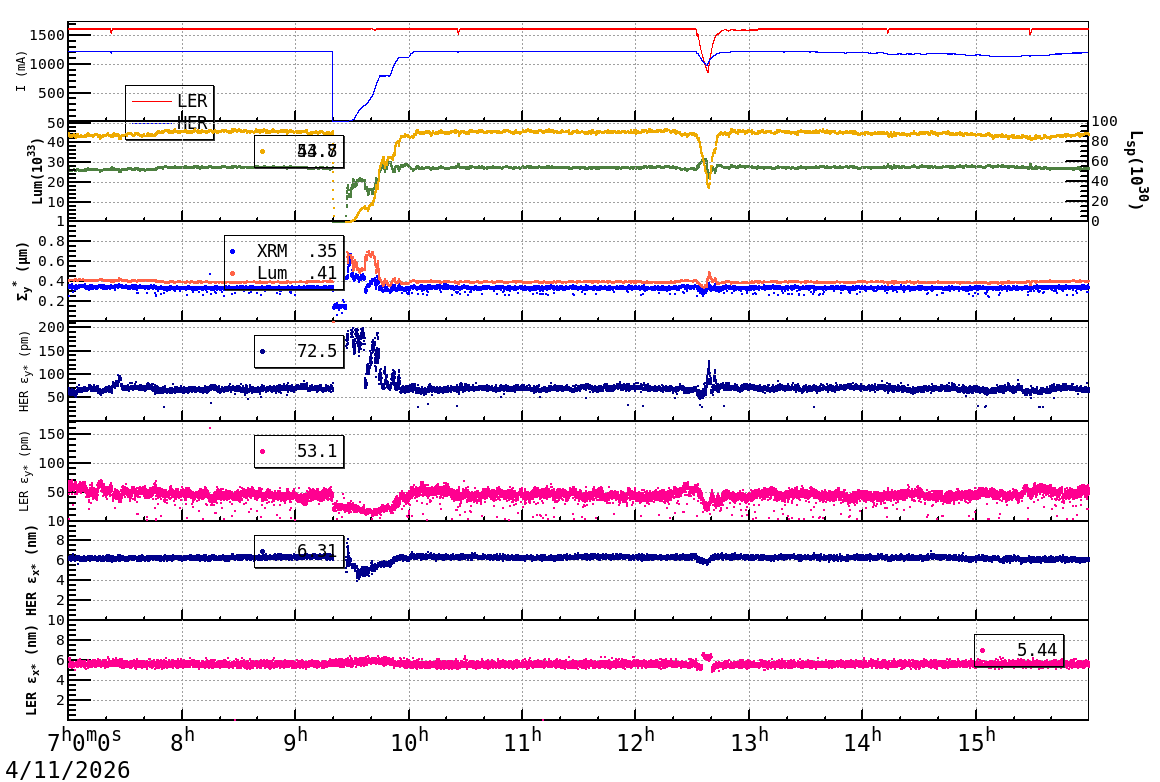The height and width of the screenshot is (782, 1160).
Task: Click the 53.1 legend value in the LER εy* panel
Action: 317,451
